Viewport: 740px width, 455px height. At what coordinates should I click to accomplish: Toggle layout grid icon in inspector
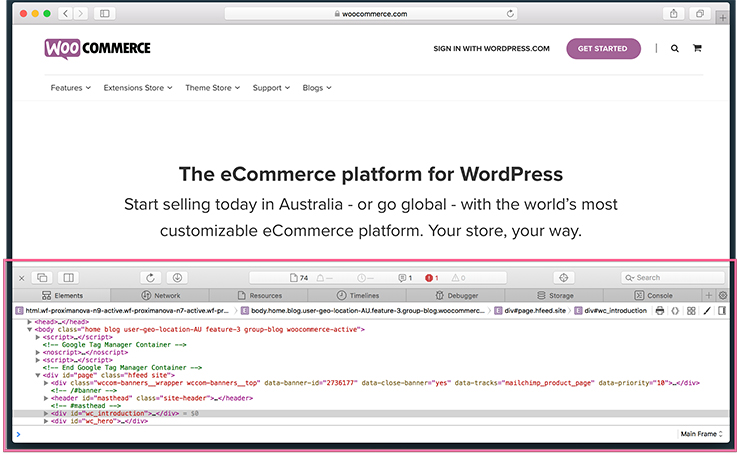(691, 311)
